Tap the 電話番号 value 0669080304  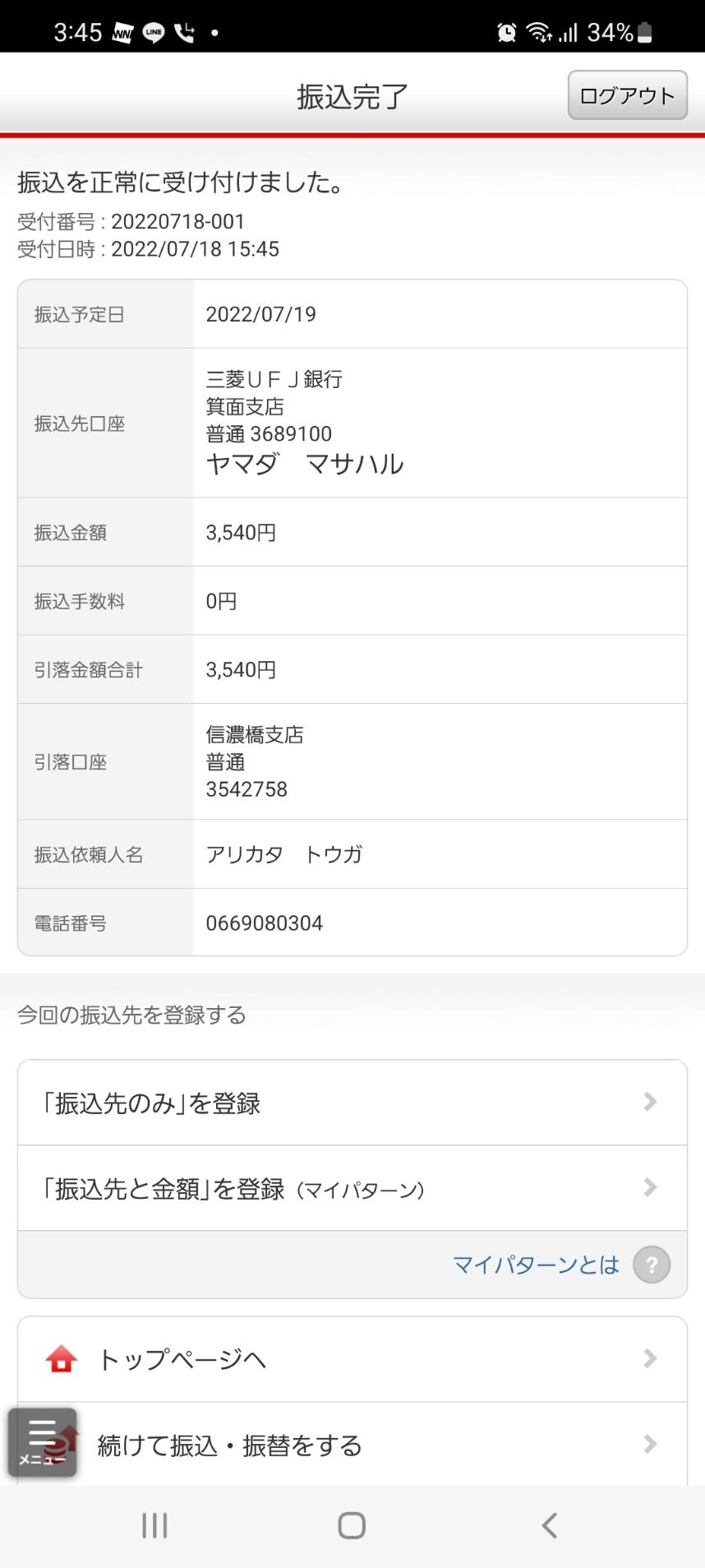264,923
